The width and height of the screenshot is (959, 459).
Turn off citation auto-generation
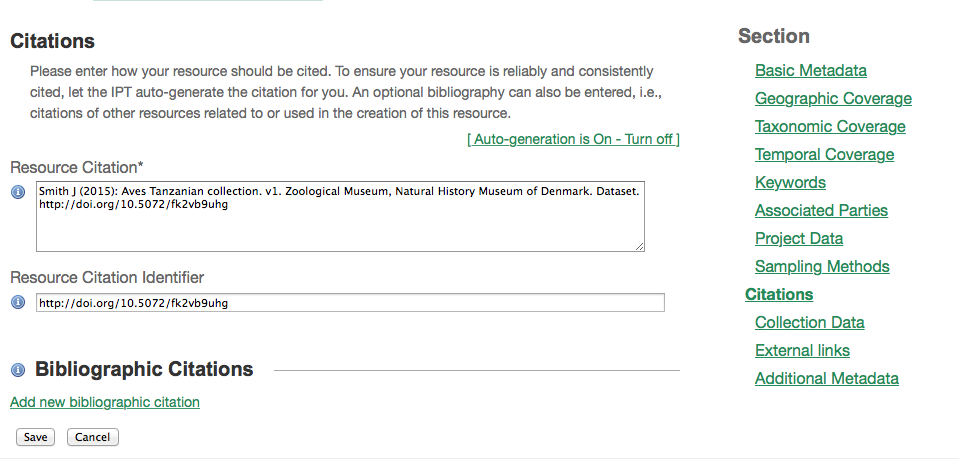(x=573, y=139)
